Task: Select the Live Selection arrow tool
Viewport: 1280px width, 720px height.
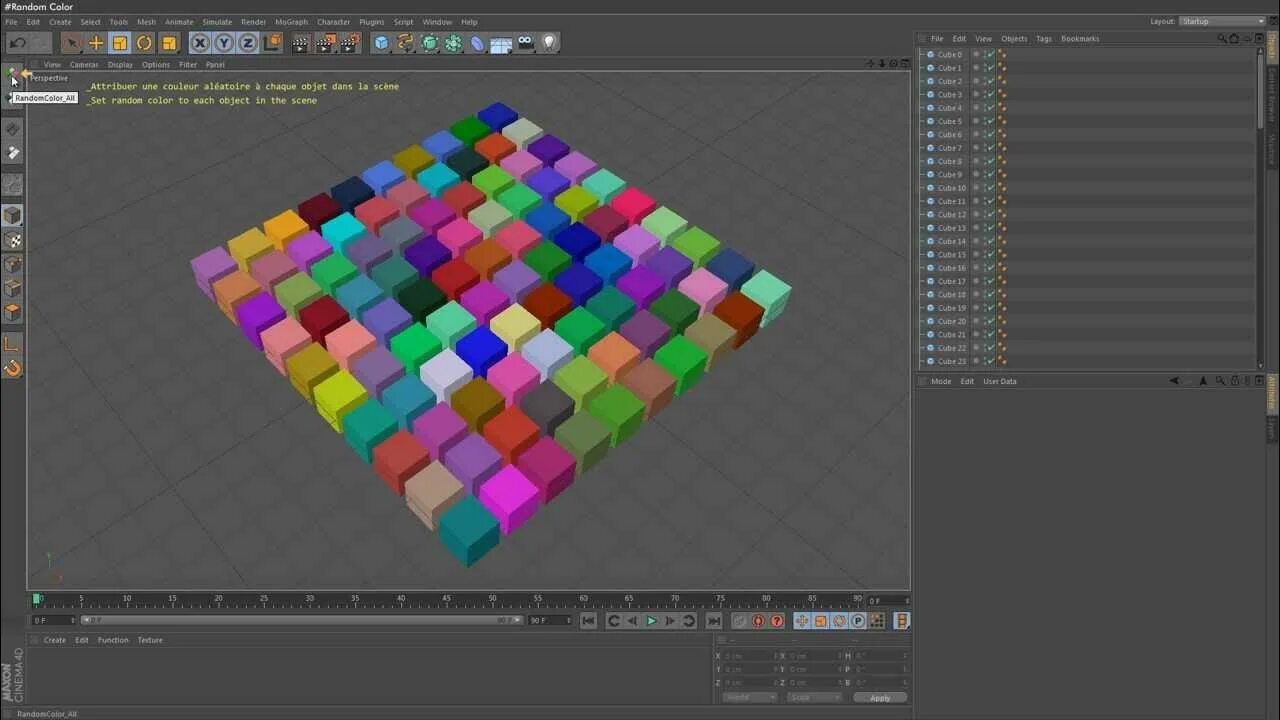Action: point(71,43)
